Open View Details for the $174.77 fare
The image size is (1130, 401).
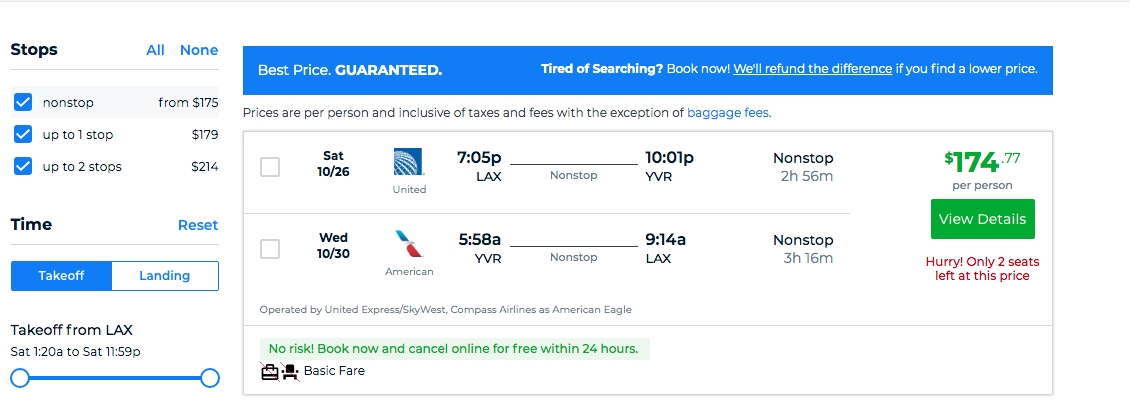tap(982, 219)
